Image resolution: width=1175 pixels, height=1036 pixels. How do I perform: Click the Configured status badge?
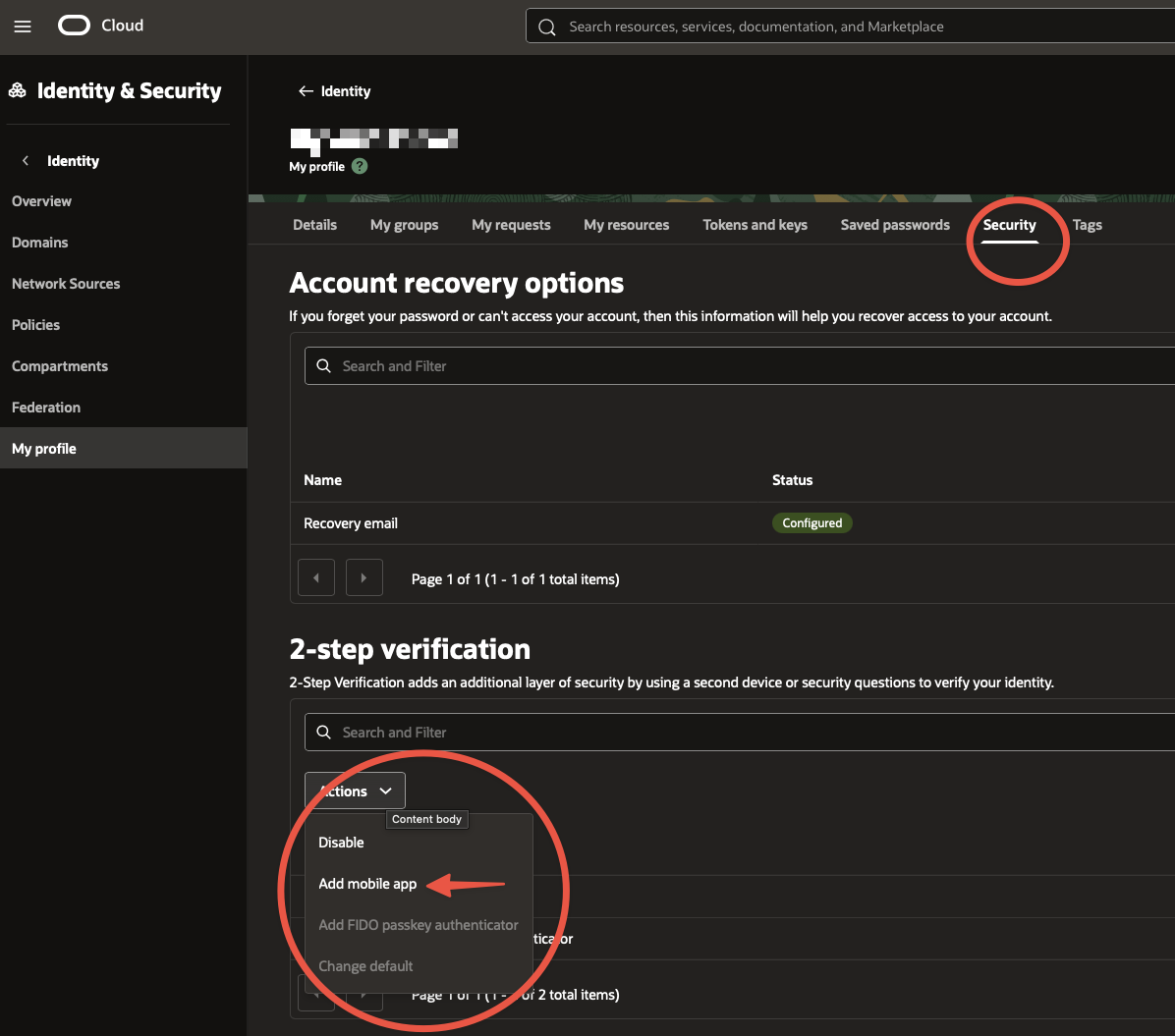[811, 522]
